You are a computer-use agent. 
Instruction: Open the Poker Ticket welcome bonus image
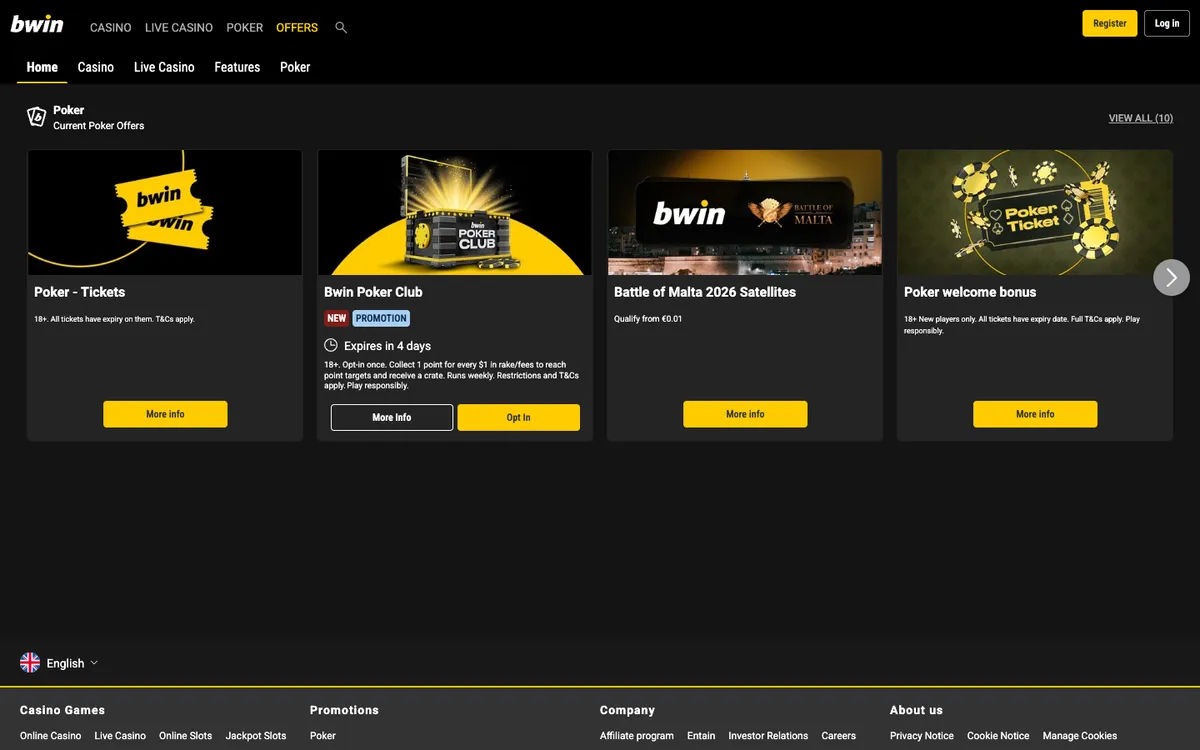pyautogui.click(x=1035, y=213)
